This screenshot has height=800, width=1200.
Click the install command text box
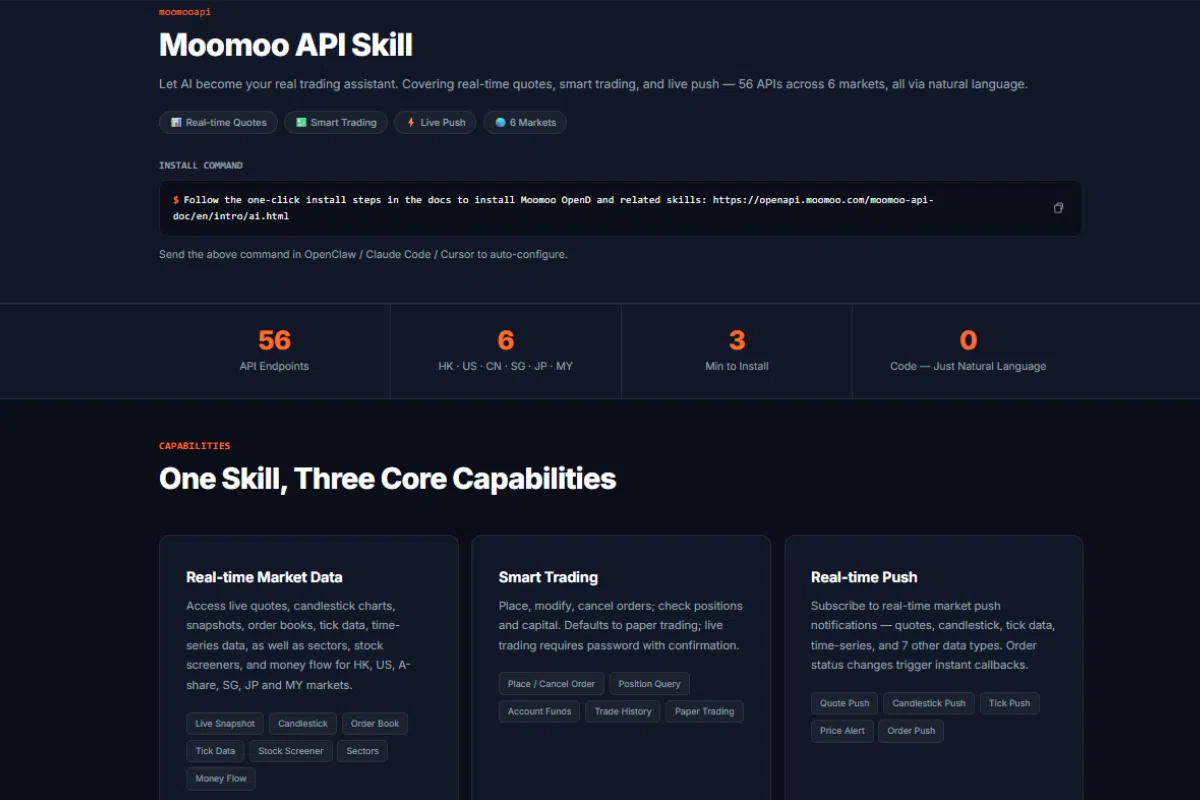click(620, 208)
